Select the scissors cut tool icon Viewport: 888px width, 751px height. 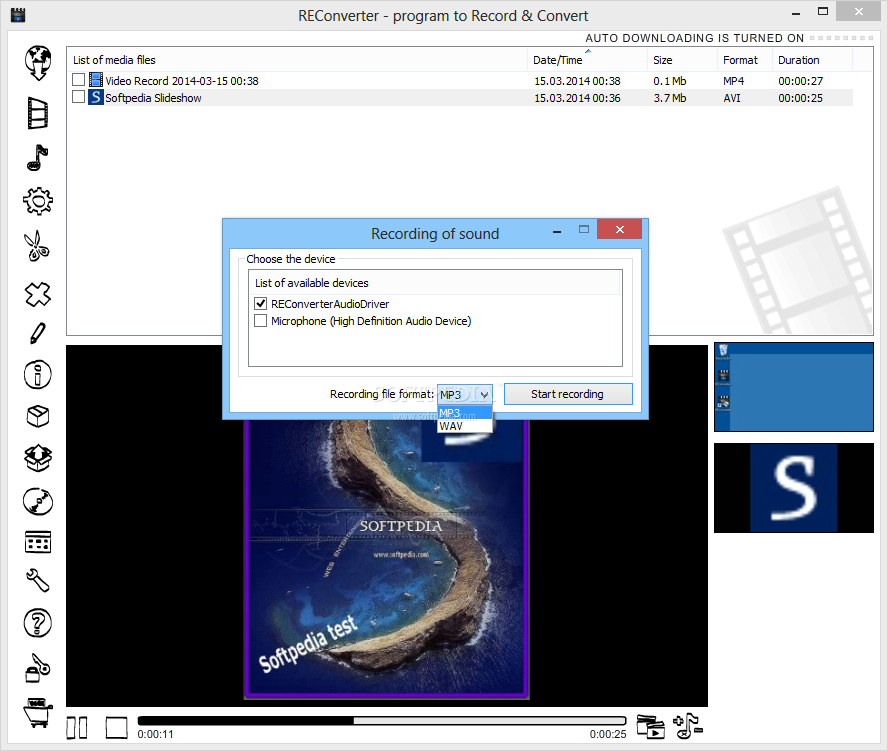tap(37, 245)
